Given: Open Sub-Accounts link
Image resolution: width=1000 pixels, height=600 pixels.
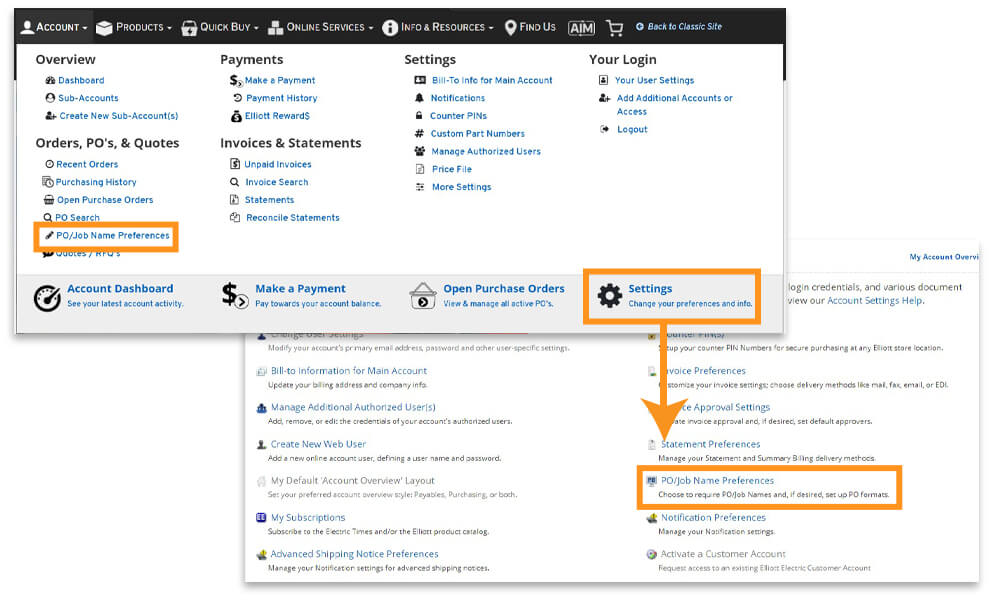Looking at the screenshot, I should click(88, 98).
